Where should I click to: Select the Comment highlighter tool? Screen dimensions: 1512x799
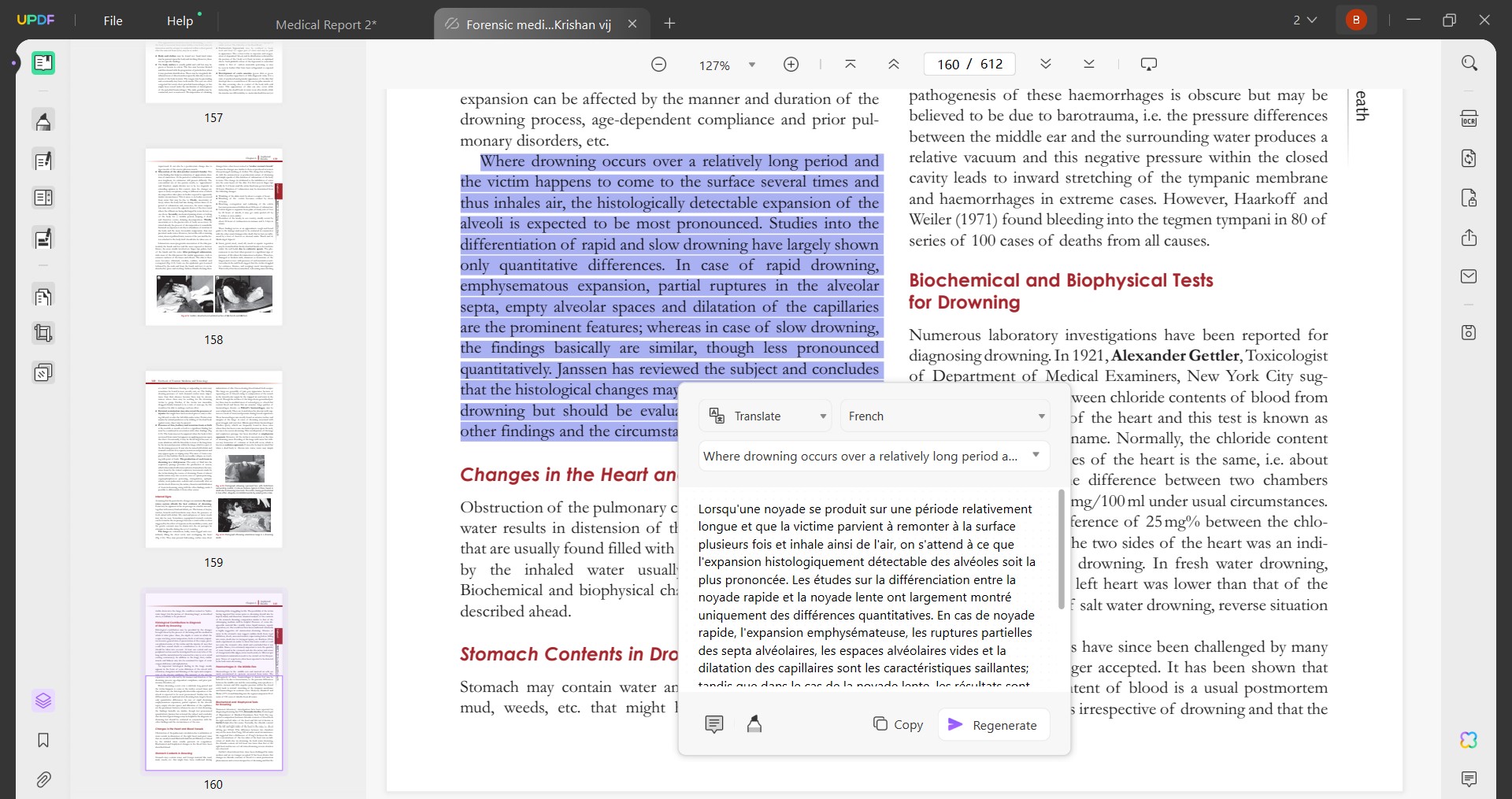43,121
